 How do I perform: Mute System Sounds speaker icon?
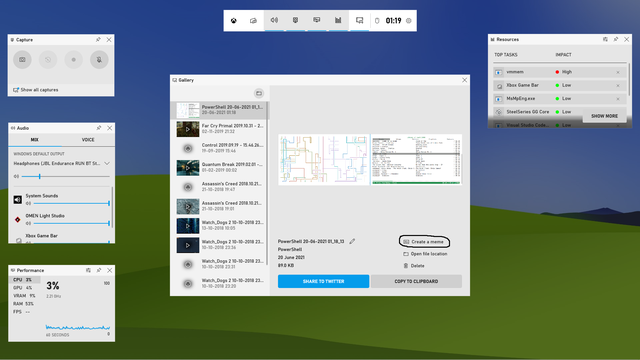28,203
